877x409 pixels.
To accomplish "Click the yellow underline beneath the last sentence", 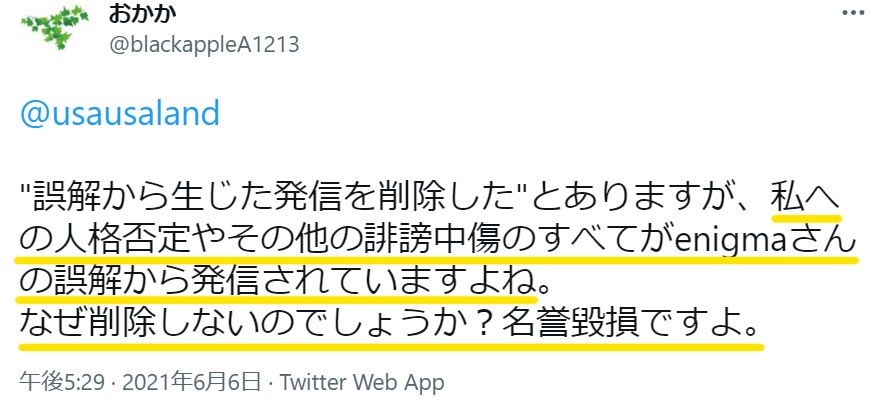I will 392,347.
